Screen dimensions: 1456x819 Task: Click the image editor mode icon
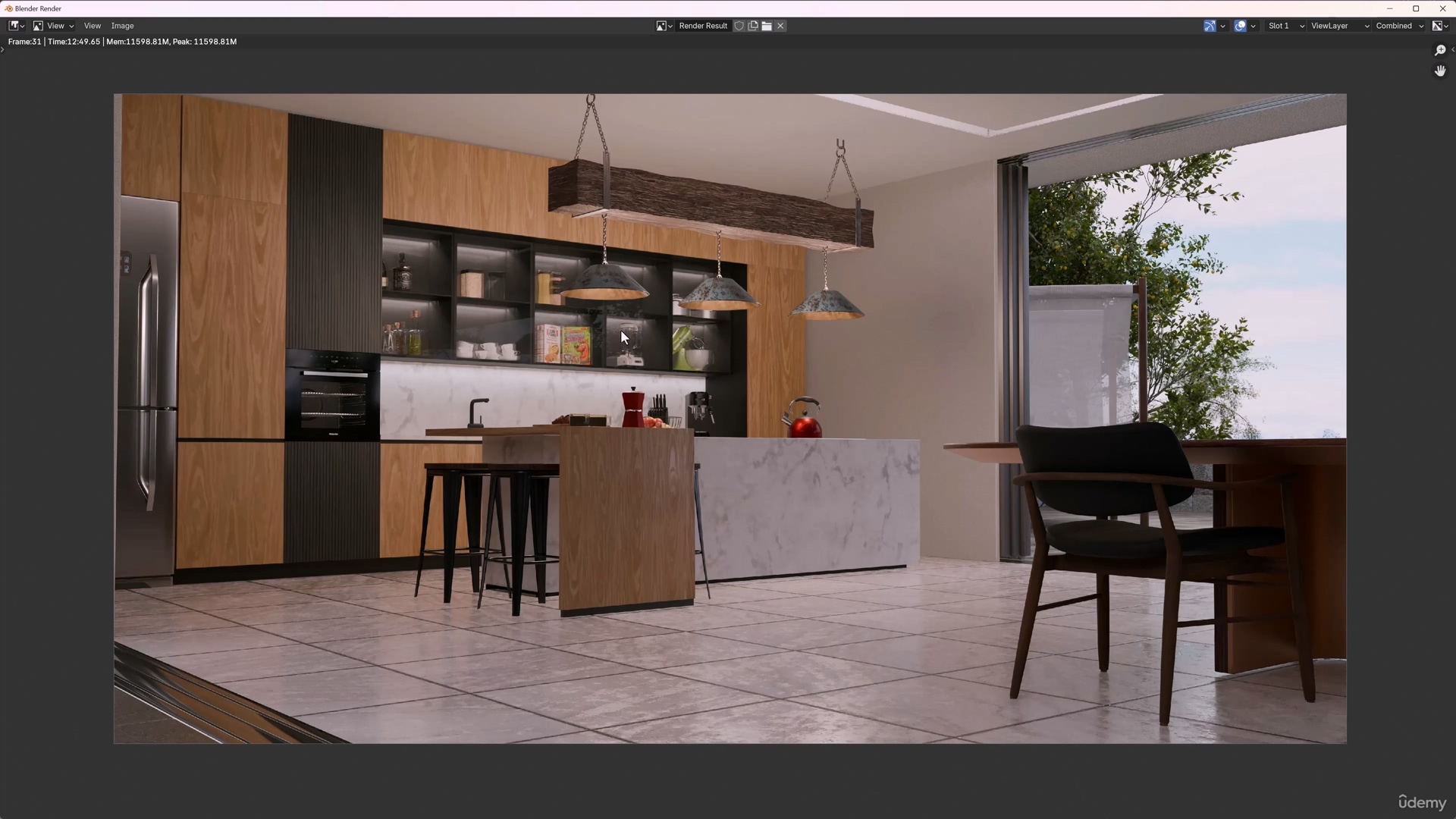pos(38,26)
